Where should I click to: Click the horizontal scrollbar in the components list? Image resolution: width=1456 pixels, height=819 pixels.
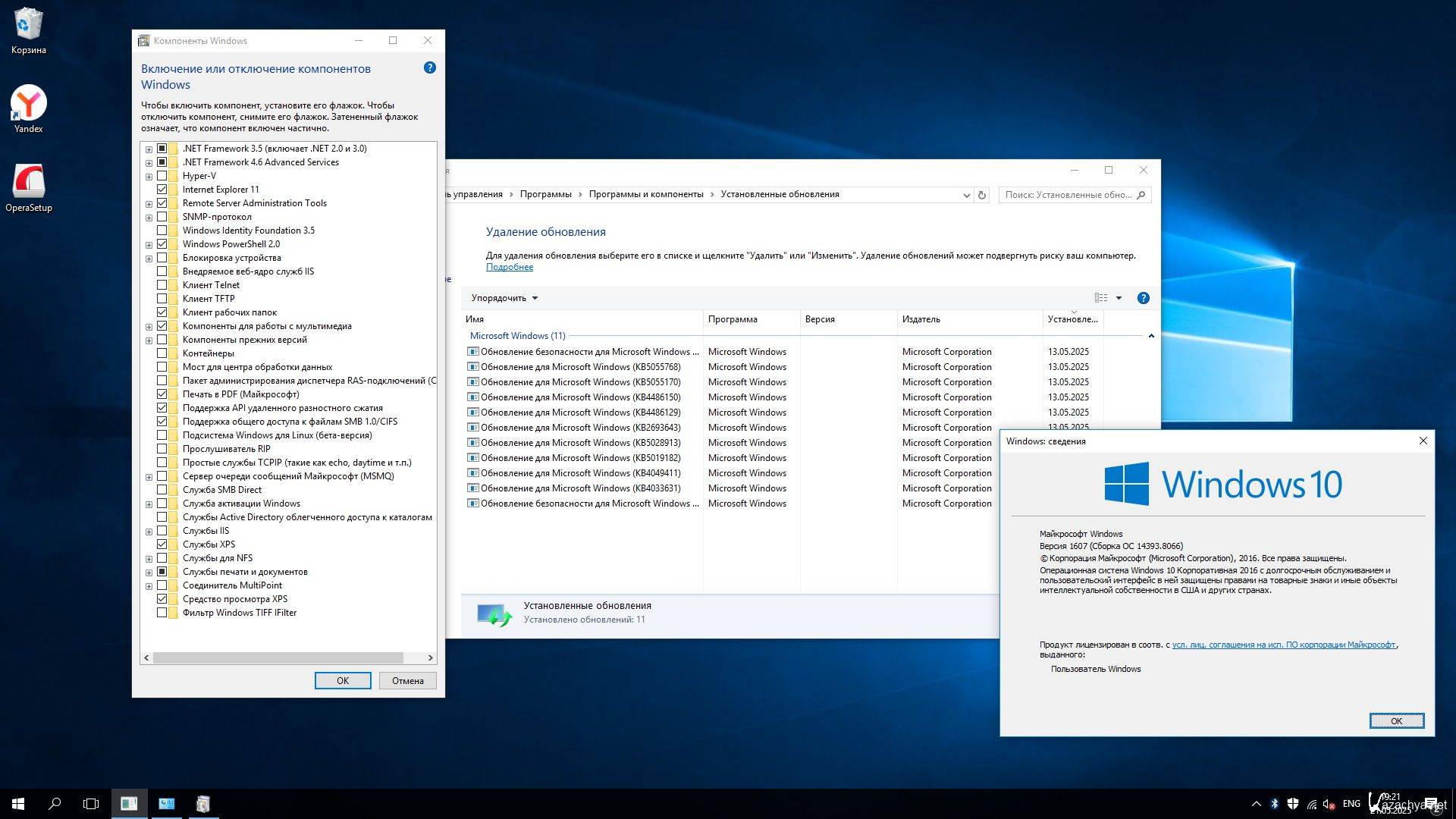click(278, 657)
